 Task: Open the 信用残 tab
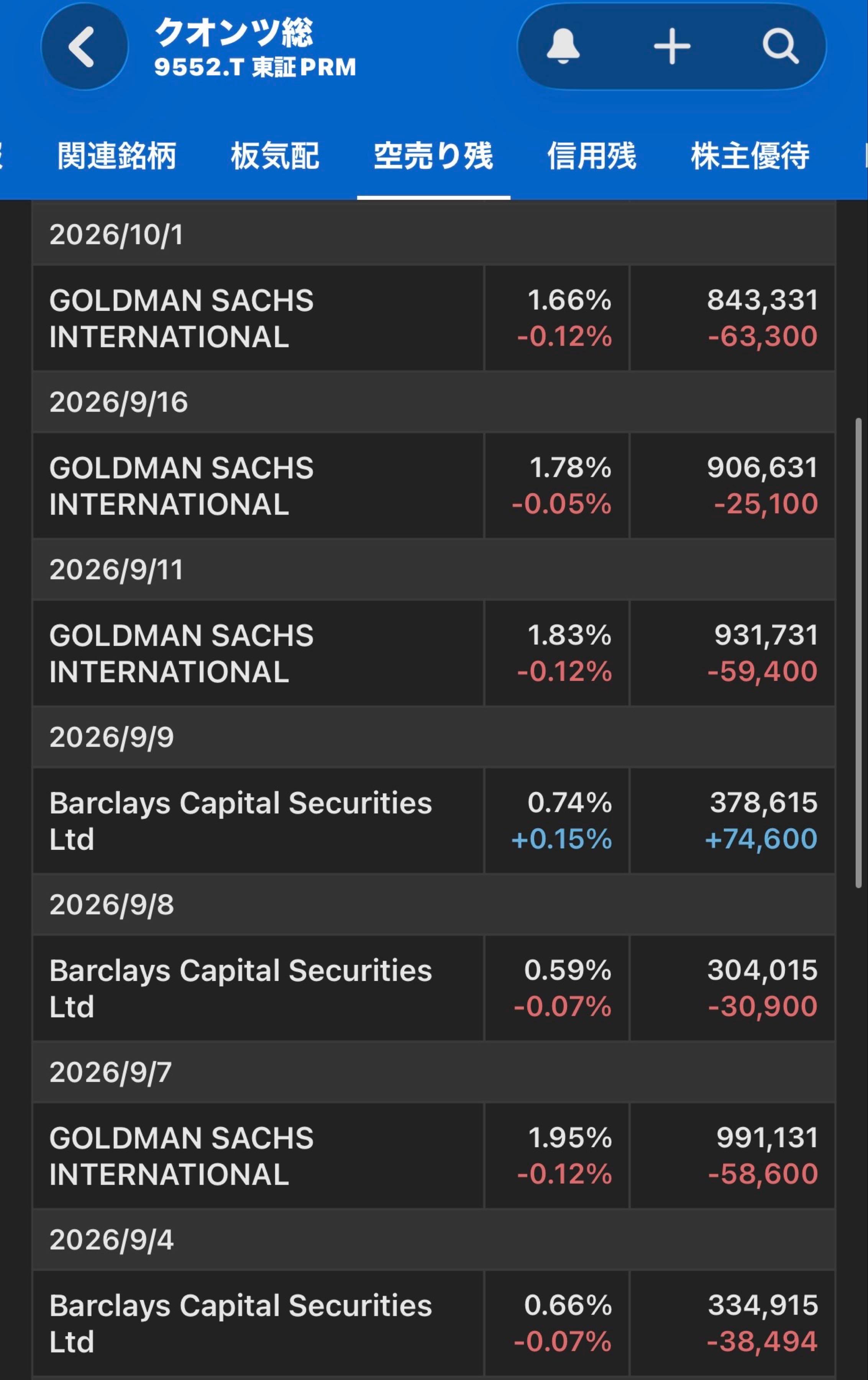click(591, 155)
